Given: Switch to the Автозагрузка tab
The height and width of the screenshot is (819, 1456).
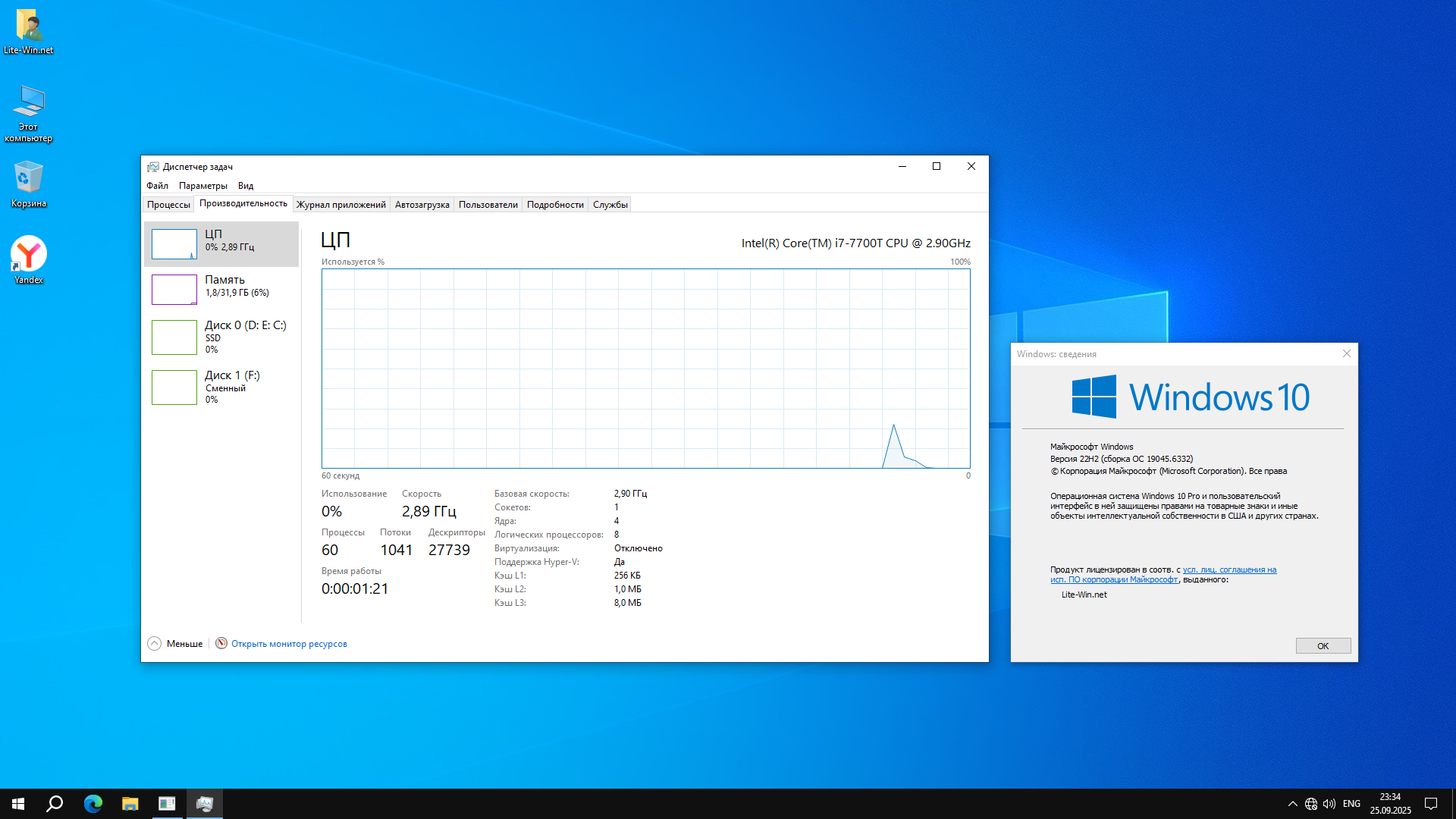Looking at the screenshot, I should point(422,205).
